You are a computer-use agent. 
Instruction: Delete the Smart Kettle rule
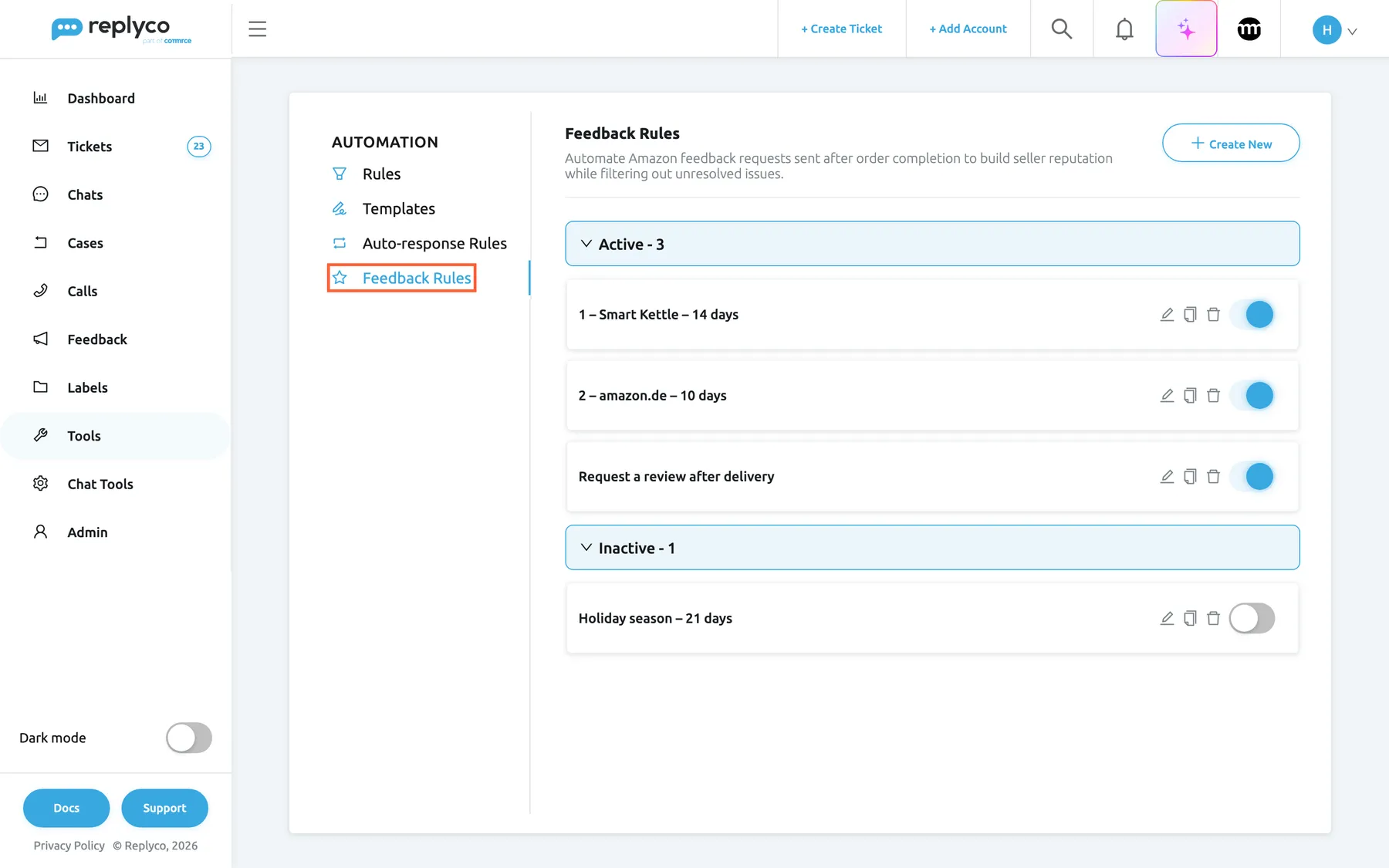click(1213, 315)
